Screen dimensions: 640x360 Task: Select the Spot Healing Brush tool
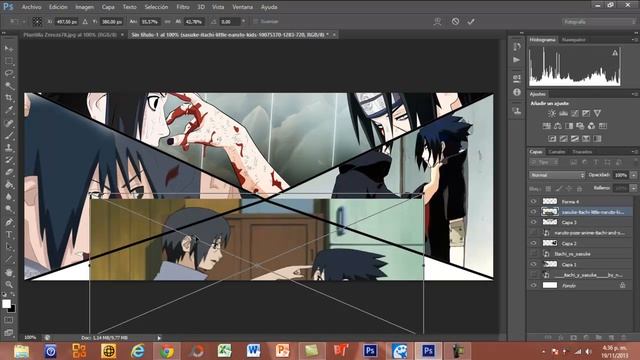tap(9, 123)
